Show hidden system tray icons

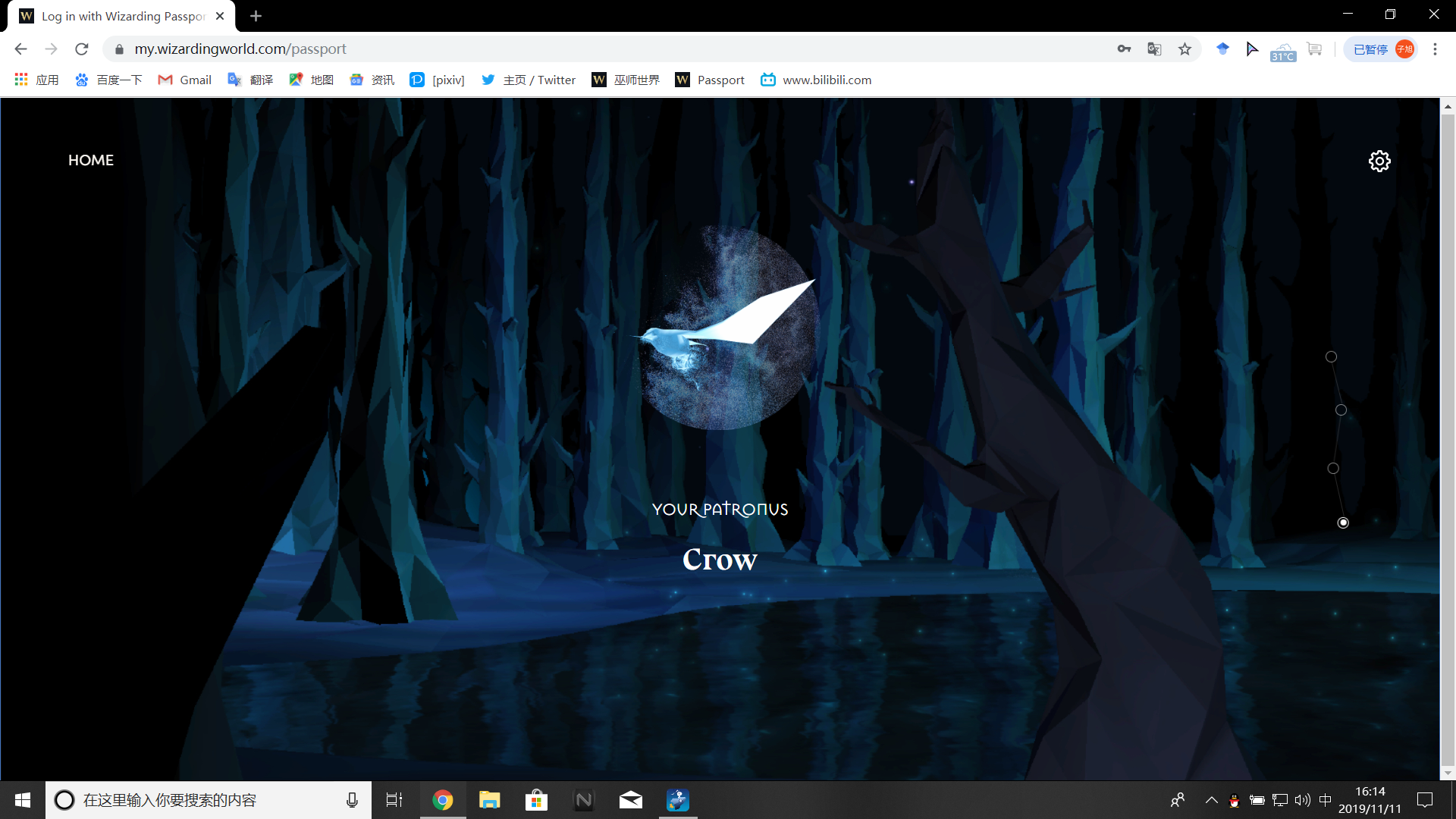[x=1211, y=800]
